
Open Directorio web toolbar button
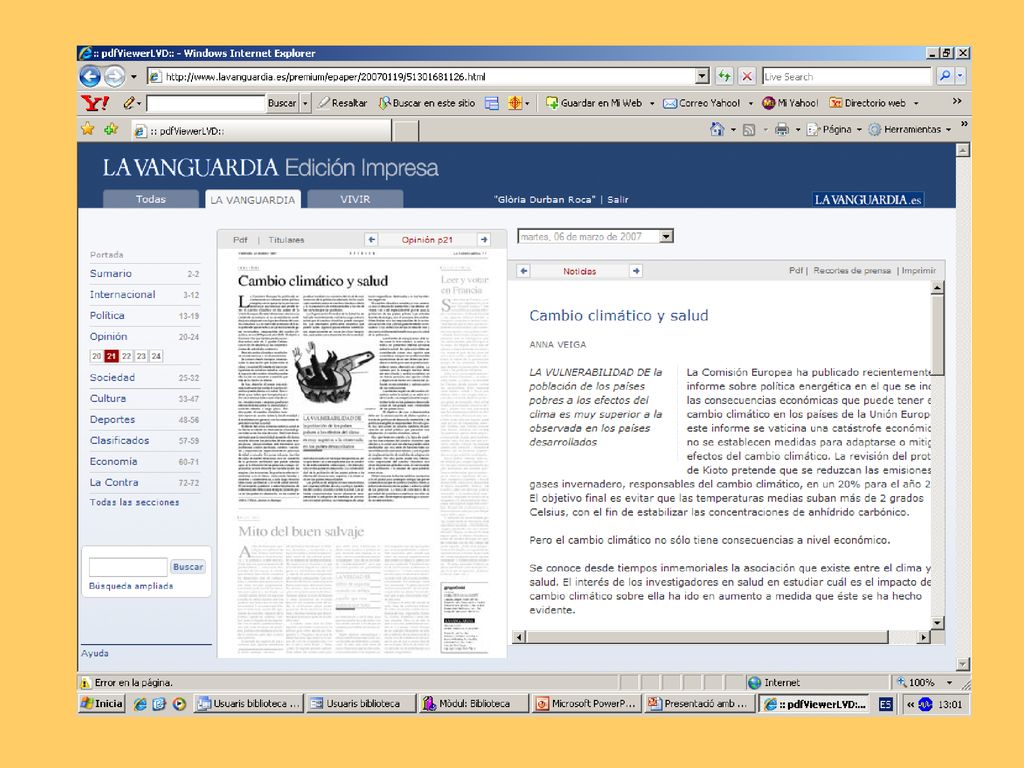pos(867,103)
